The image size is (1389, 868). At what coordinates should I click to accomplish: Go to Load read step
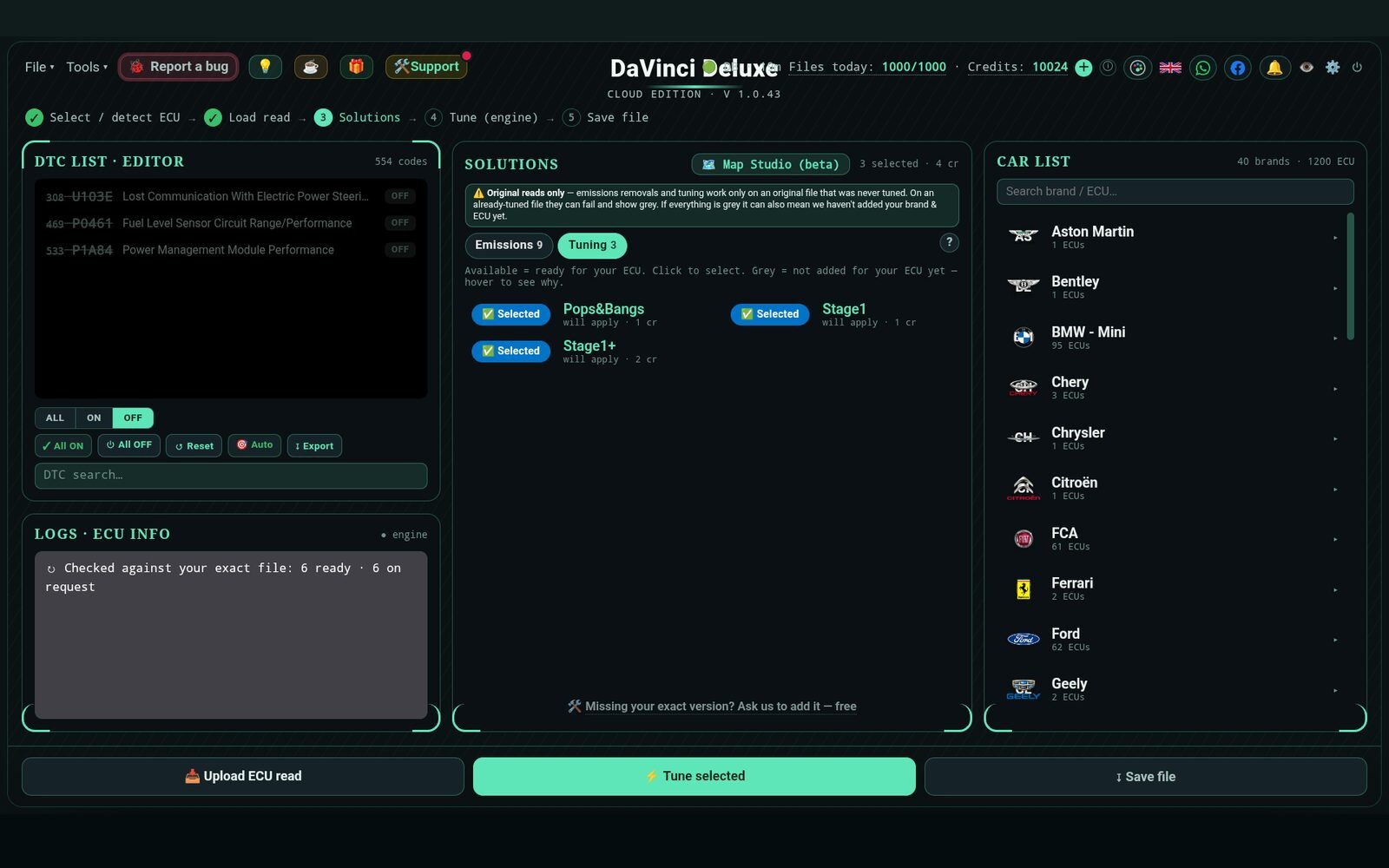(x=247, y=117)
